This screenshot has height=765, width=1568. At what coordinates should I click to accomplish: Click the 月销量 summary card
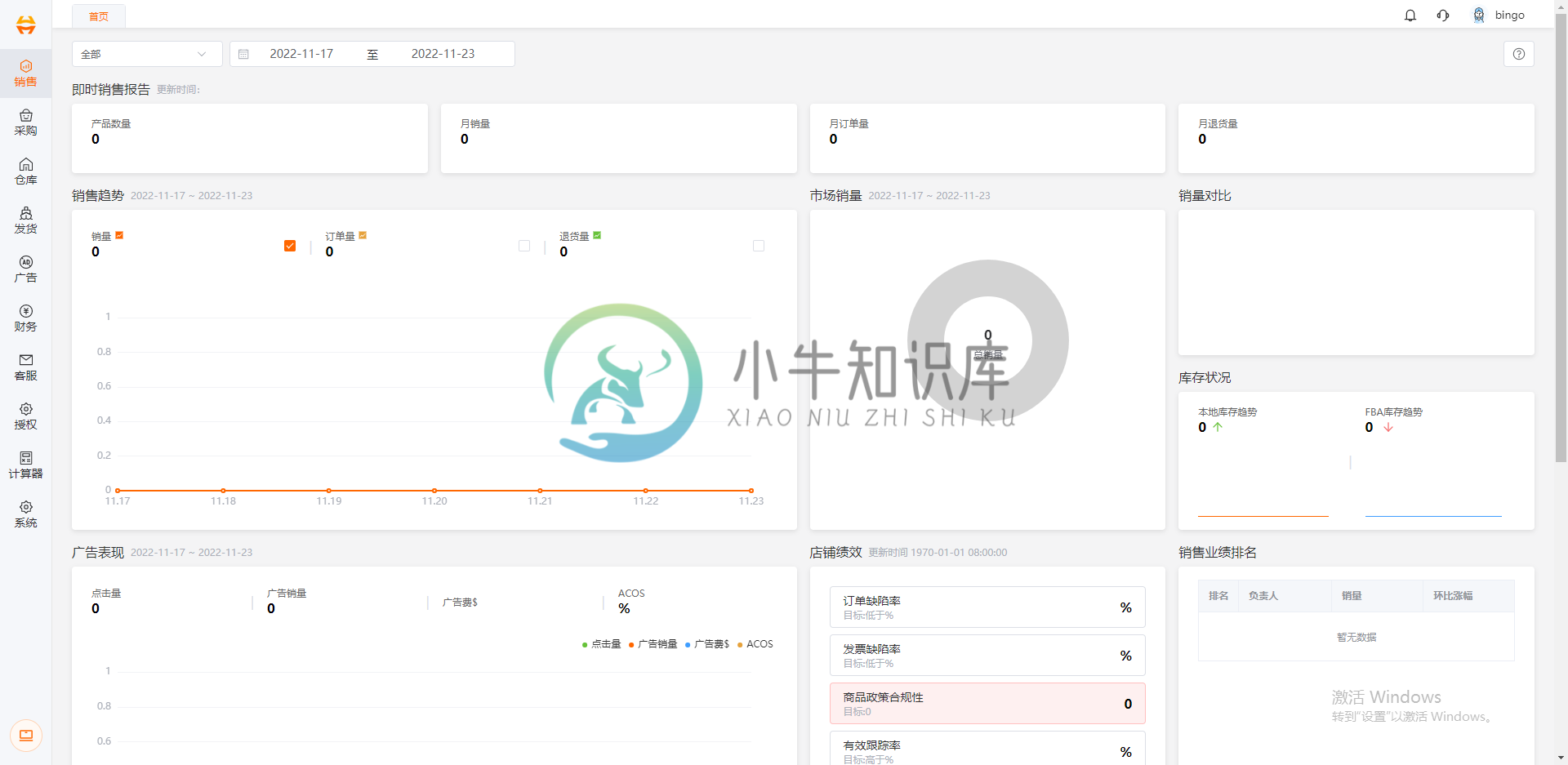619,138
